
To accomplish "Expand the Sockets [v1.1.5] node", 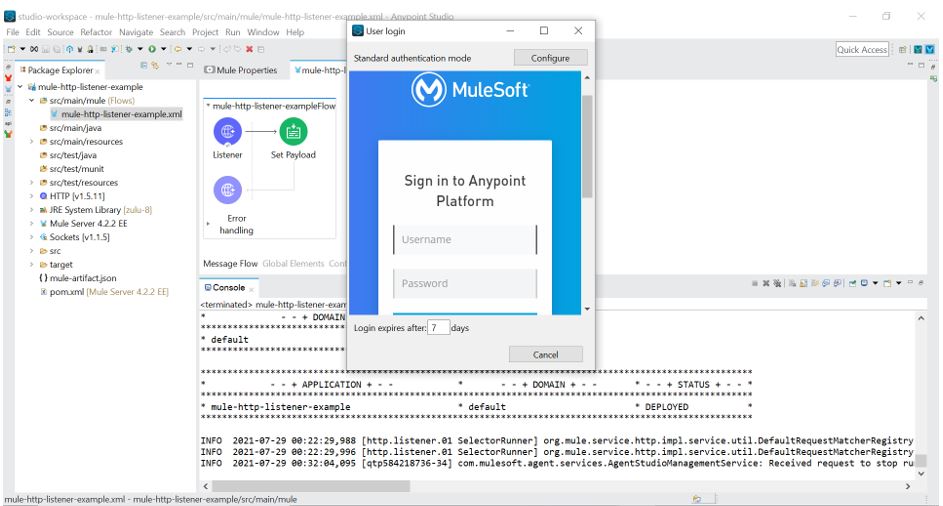I will point(31,237).
